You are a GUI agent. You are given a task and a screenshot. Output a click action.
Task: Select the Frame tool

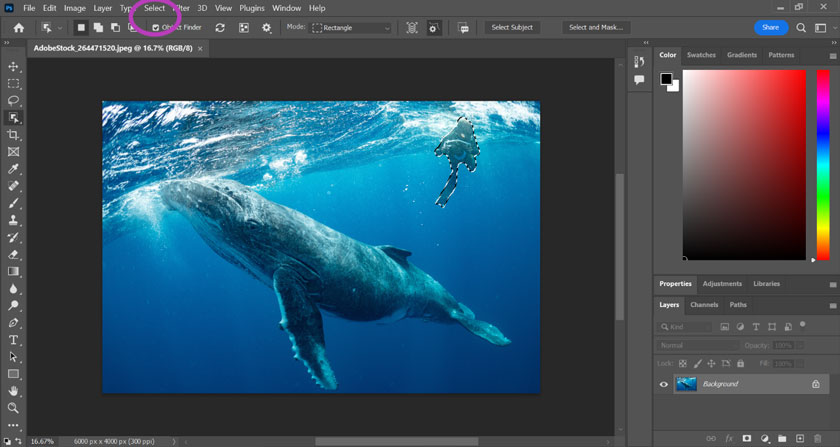point(13,152)
